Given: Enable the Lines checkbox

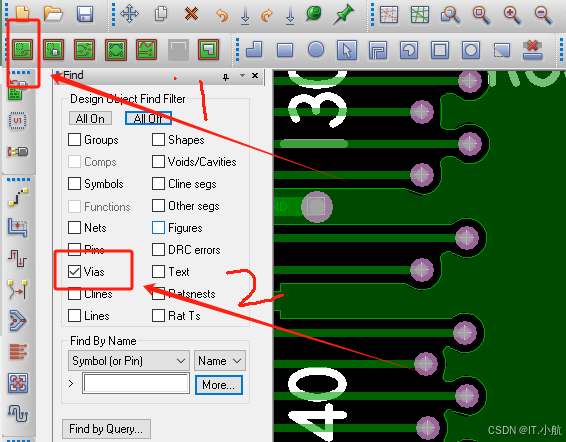Looking at the screenshot, I should (74, 316).
